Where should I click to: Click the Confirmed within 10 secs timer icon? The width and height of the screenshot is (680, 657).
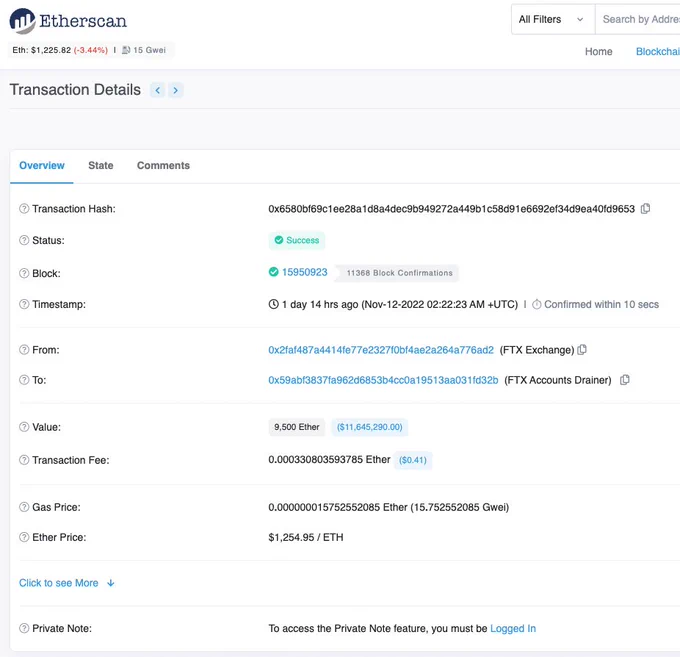click(536, 304)
